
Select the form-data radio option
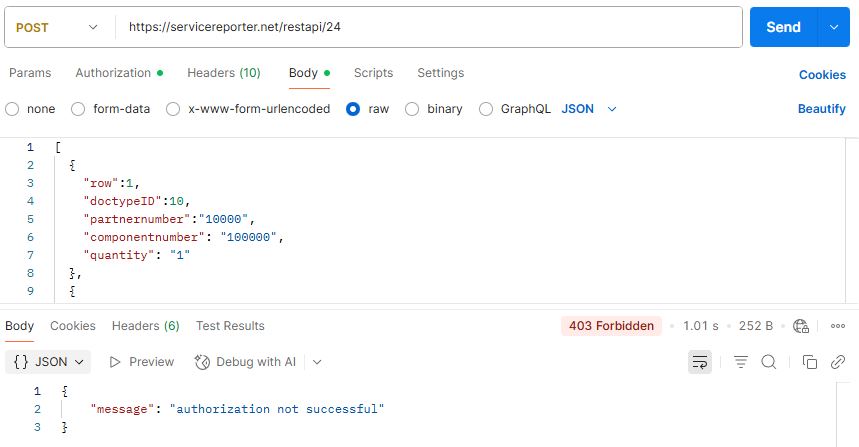(x=78, y=109)
